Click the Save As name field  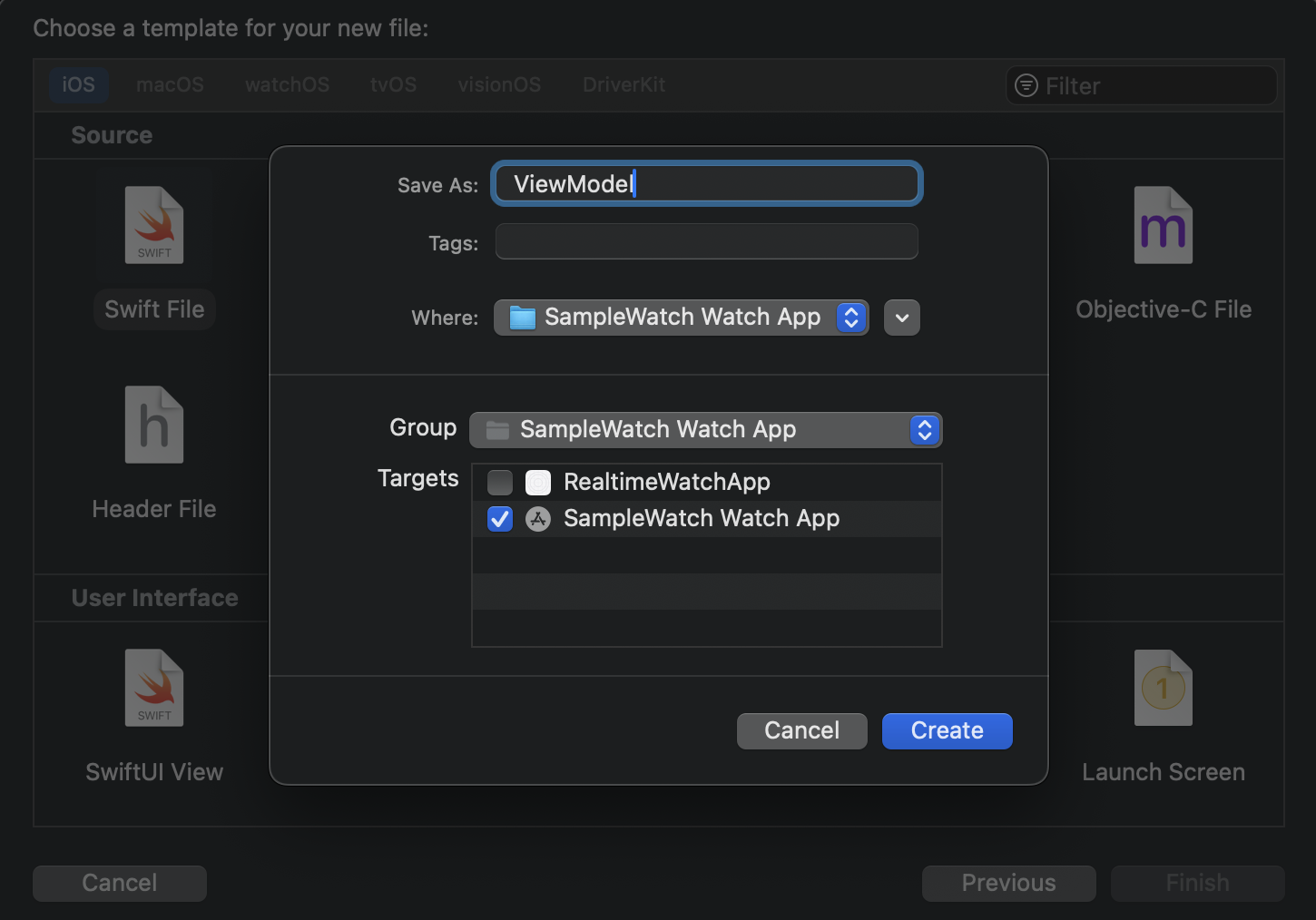pos(706,184)
